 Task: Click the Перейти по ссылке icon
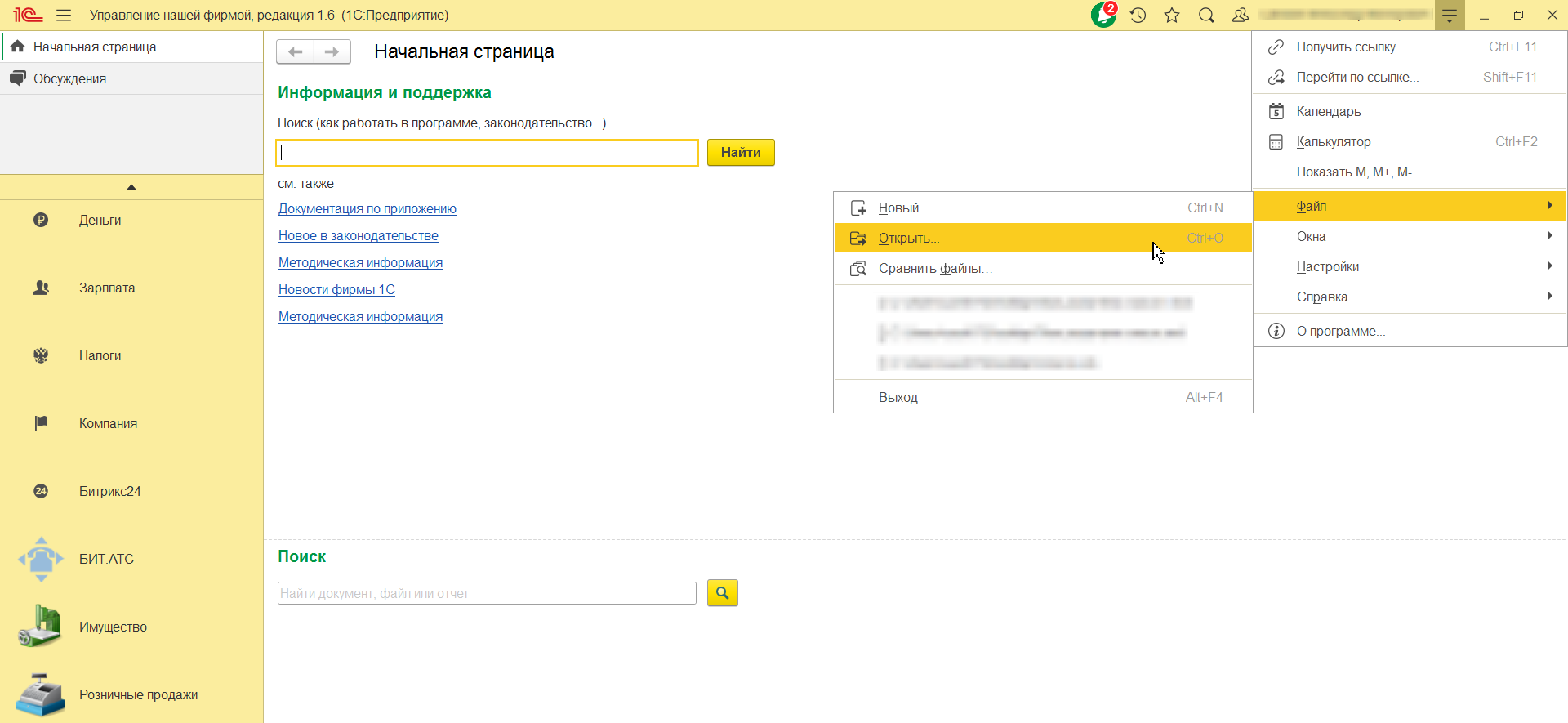[1276, 77]
